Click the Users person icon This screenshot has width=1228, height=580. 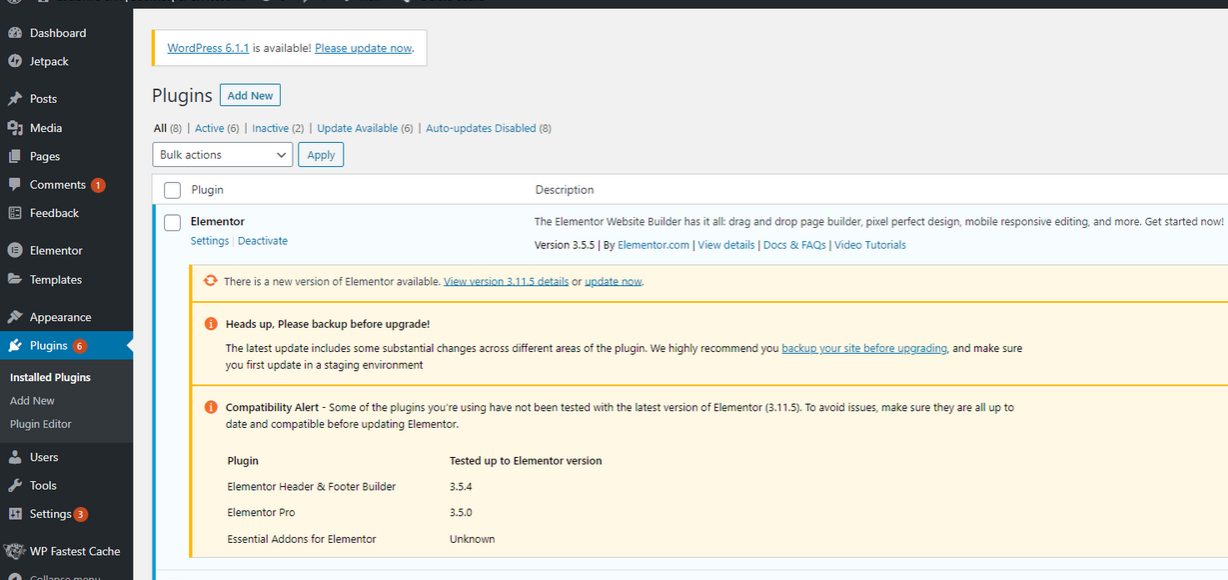pos(15,457)
